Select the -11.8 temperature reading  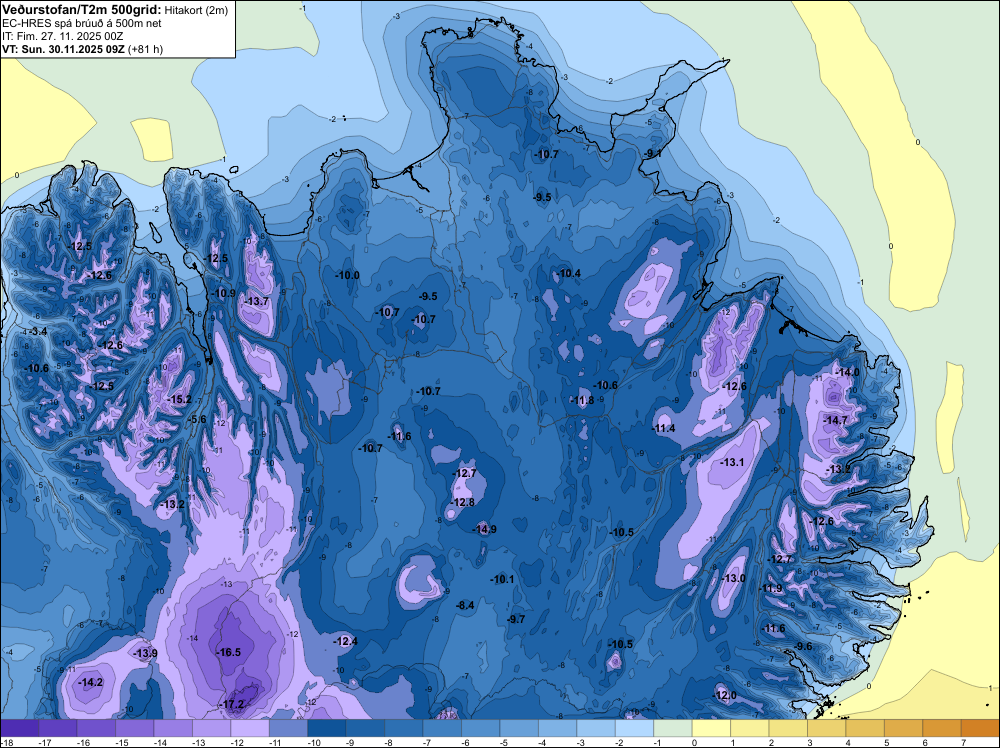pos(582,400)
